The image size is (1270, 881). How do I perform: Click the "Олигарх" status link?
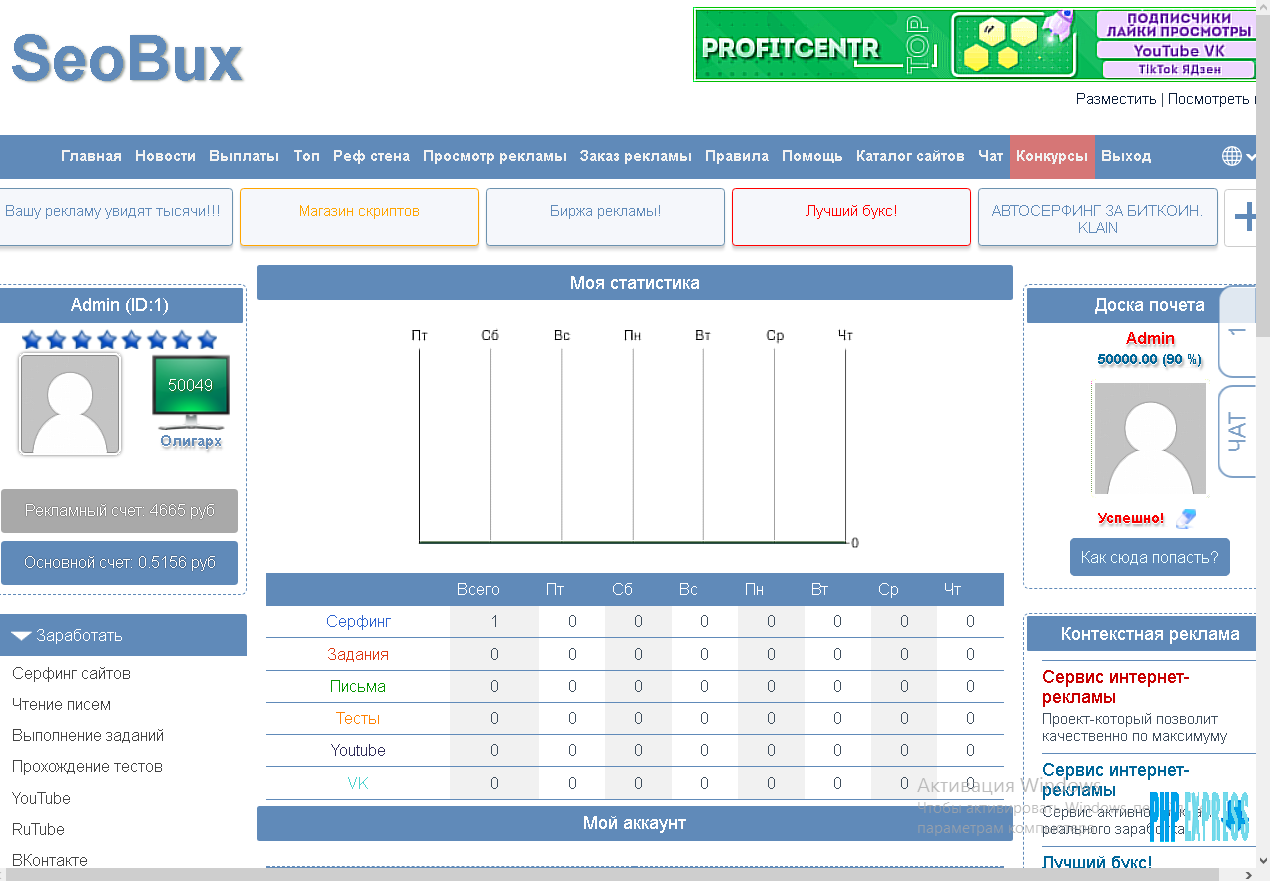point(191,441)
